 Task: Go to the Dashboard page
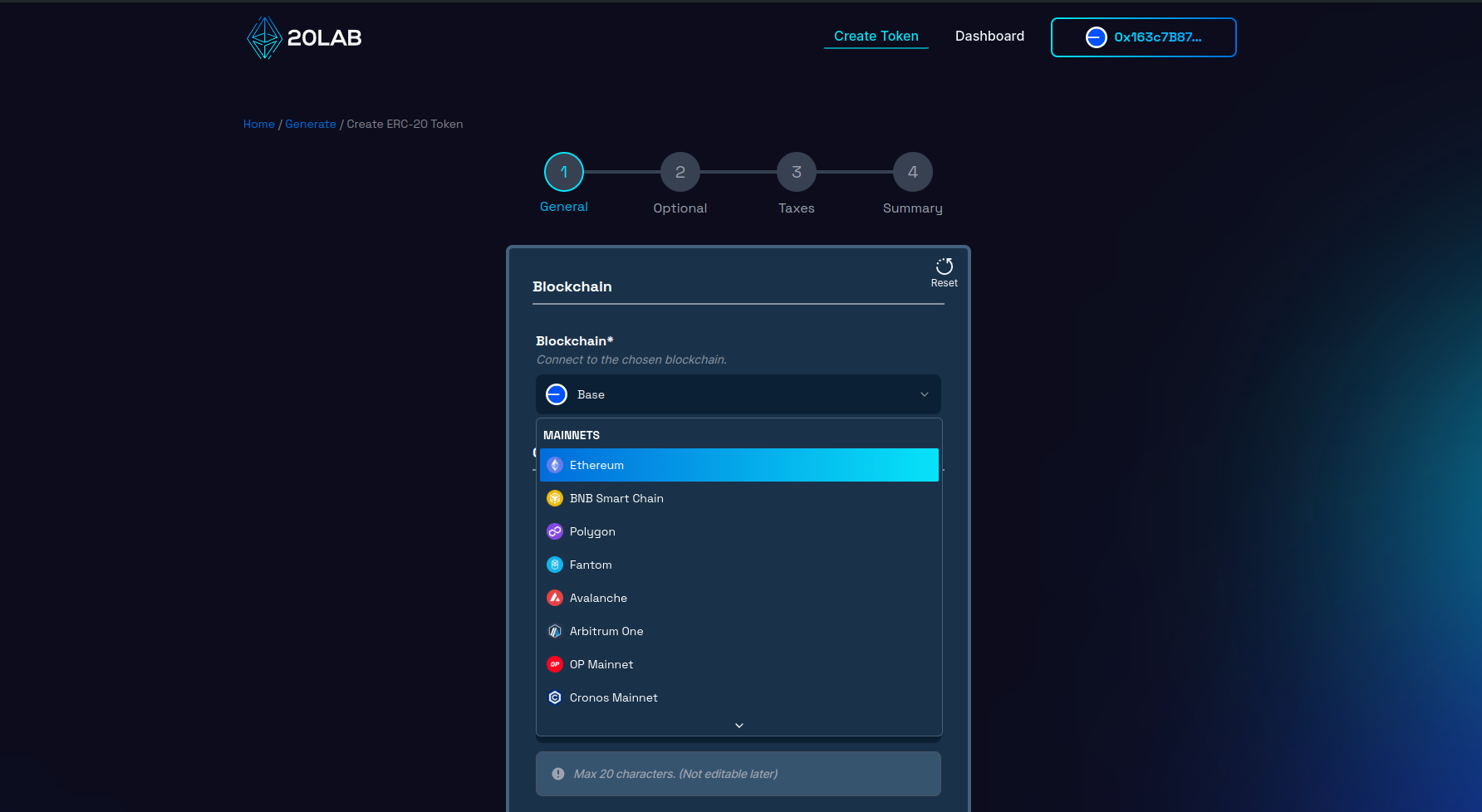point(989,37)
